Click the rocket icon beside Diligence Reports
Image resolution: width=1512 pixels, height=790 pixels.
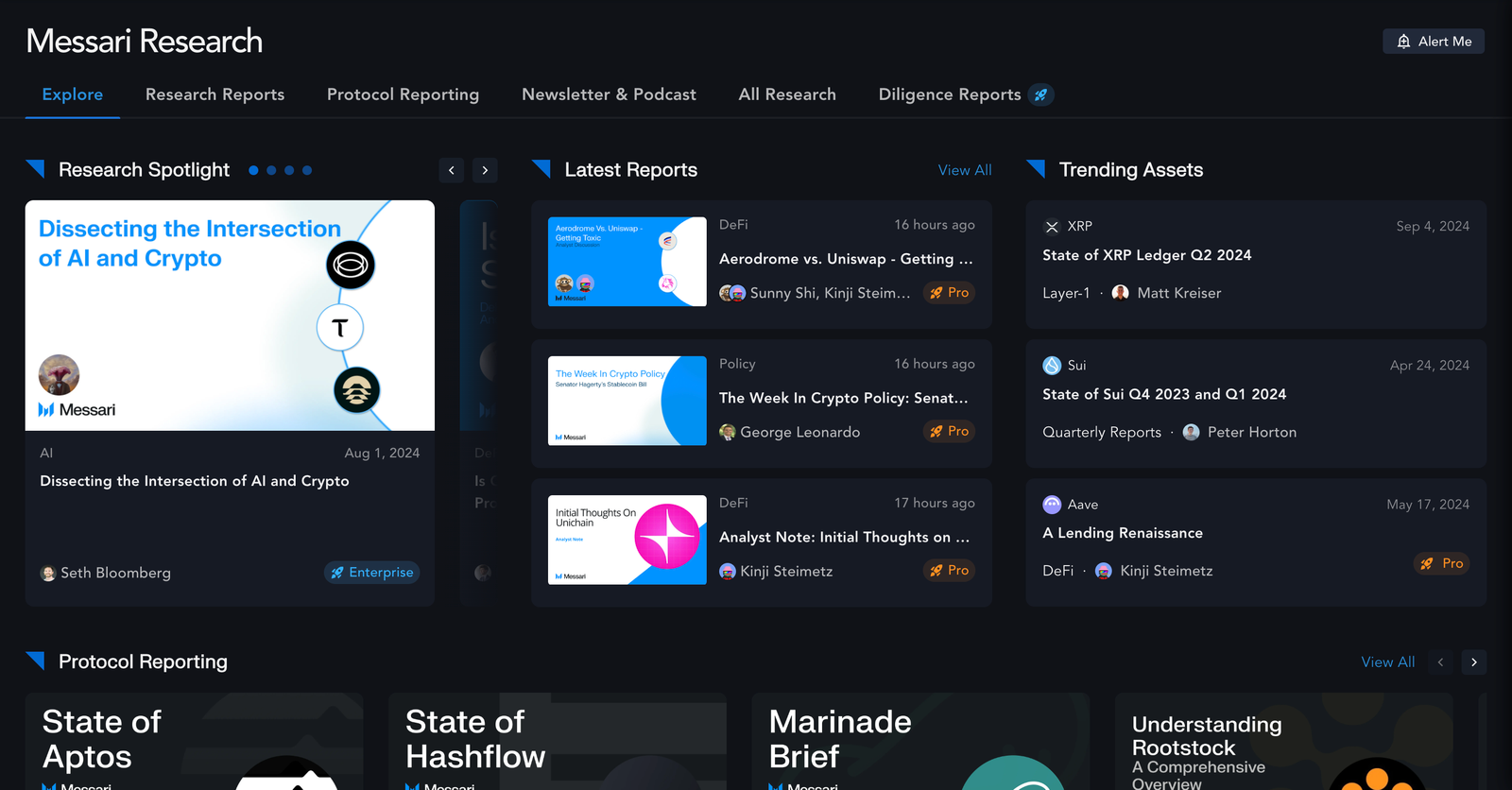1040,94
